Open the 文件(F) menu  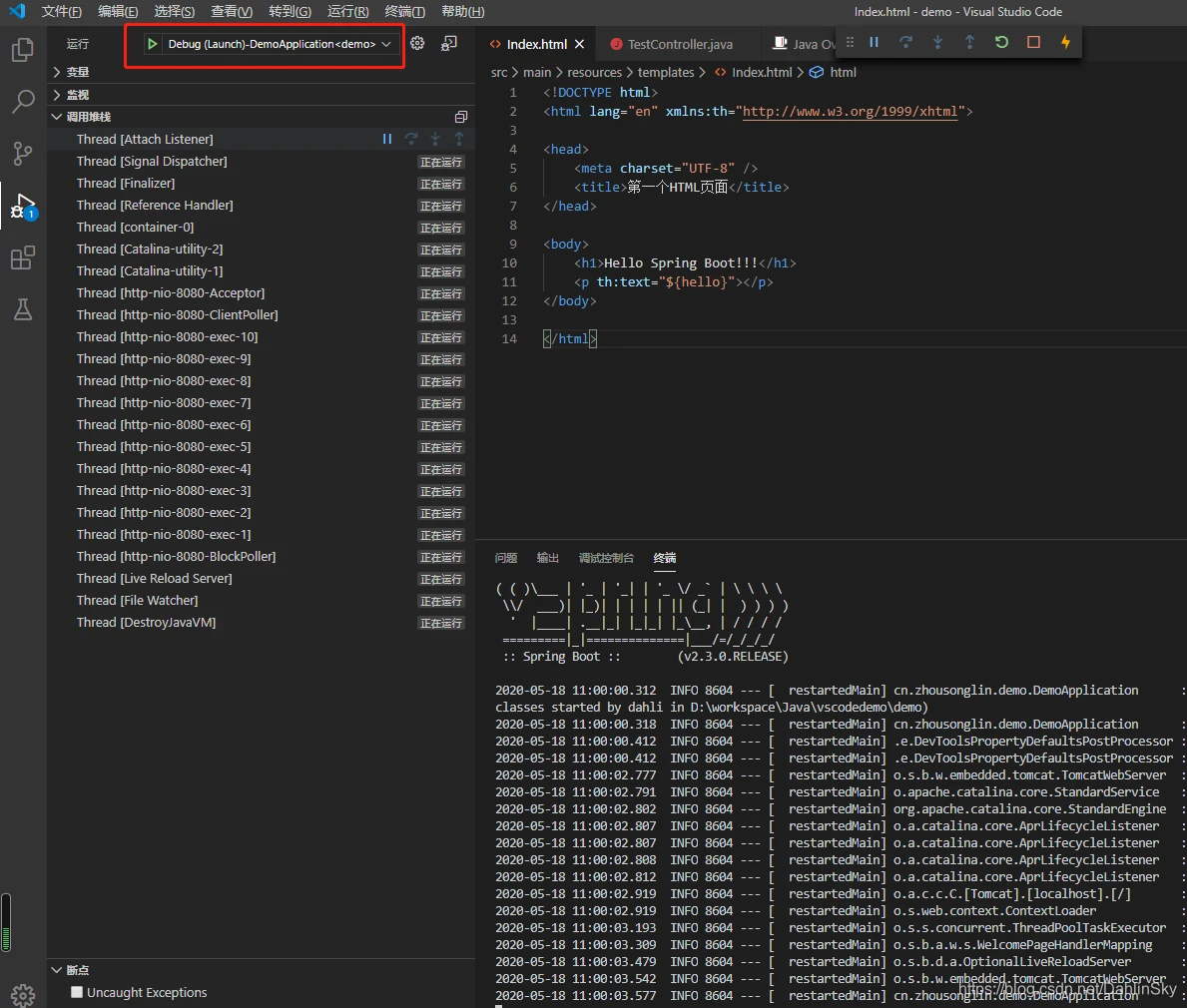[x=61, y=11]
